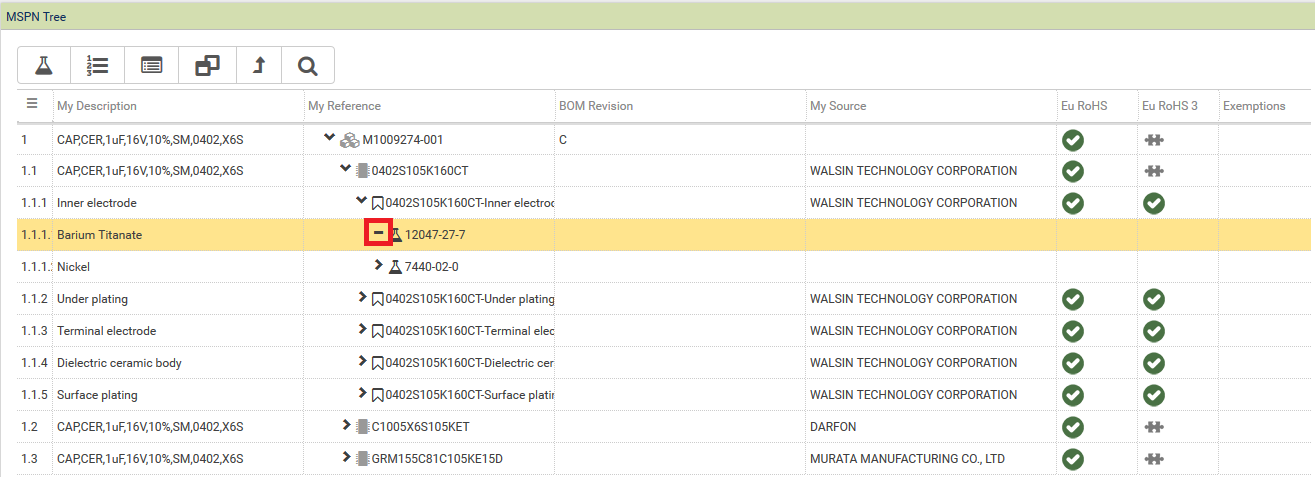
Task: Open search with the magnifier icon
Action: click(308, 66)
